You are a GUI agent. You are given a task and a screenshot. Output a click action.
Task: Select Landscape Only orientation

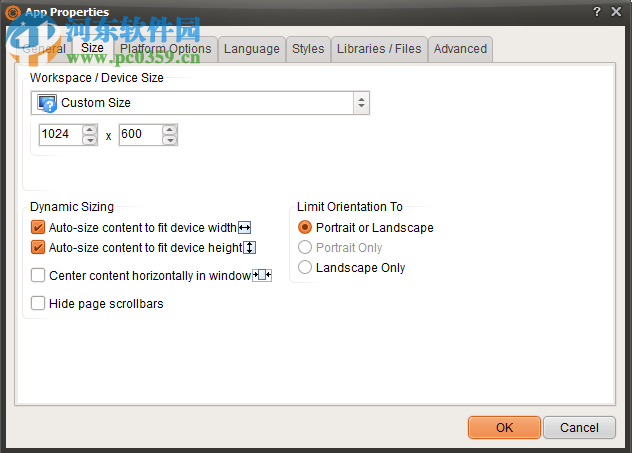click(x=305, y=268)
